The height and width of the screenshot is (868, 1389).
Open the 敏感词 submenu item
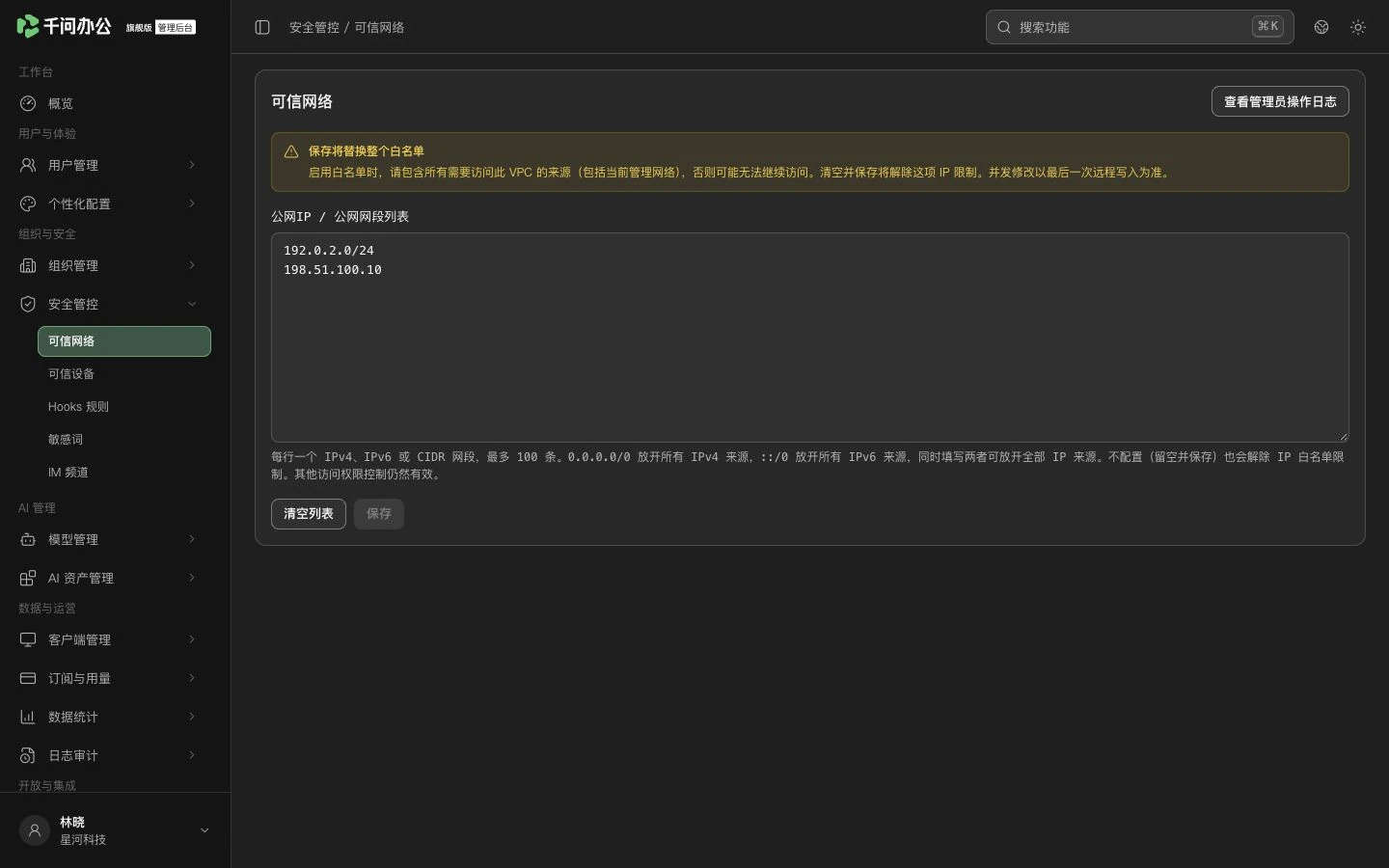[124, 440]
